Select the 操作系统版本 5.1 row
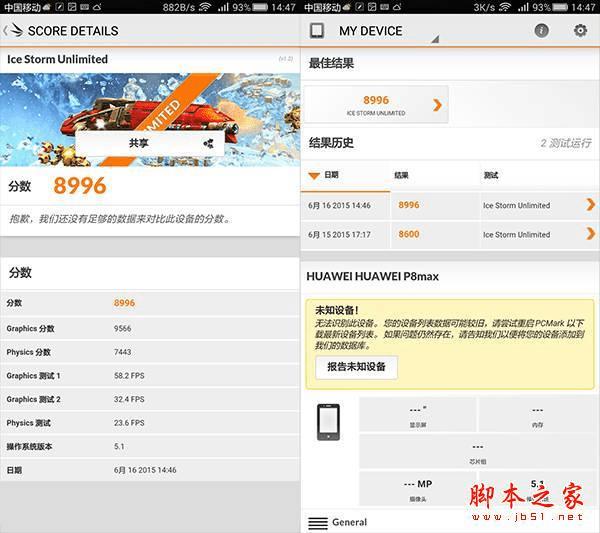 point(150,447)
